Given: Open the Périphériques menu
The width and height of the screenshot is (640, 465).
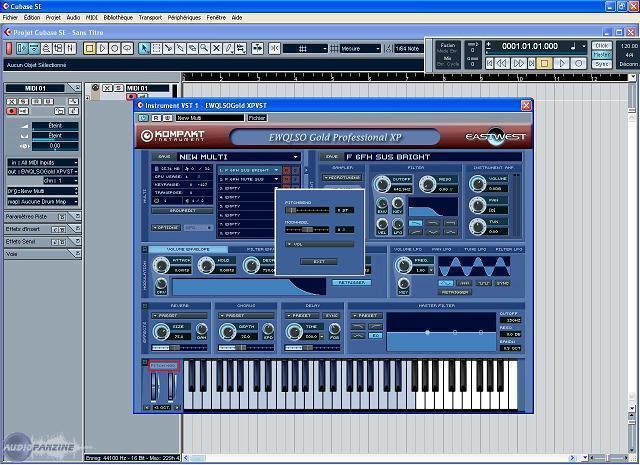Looking at the screenshot, I should tap(184, 18).
